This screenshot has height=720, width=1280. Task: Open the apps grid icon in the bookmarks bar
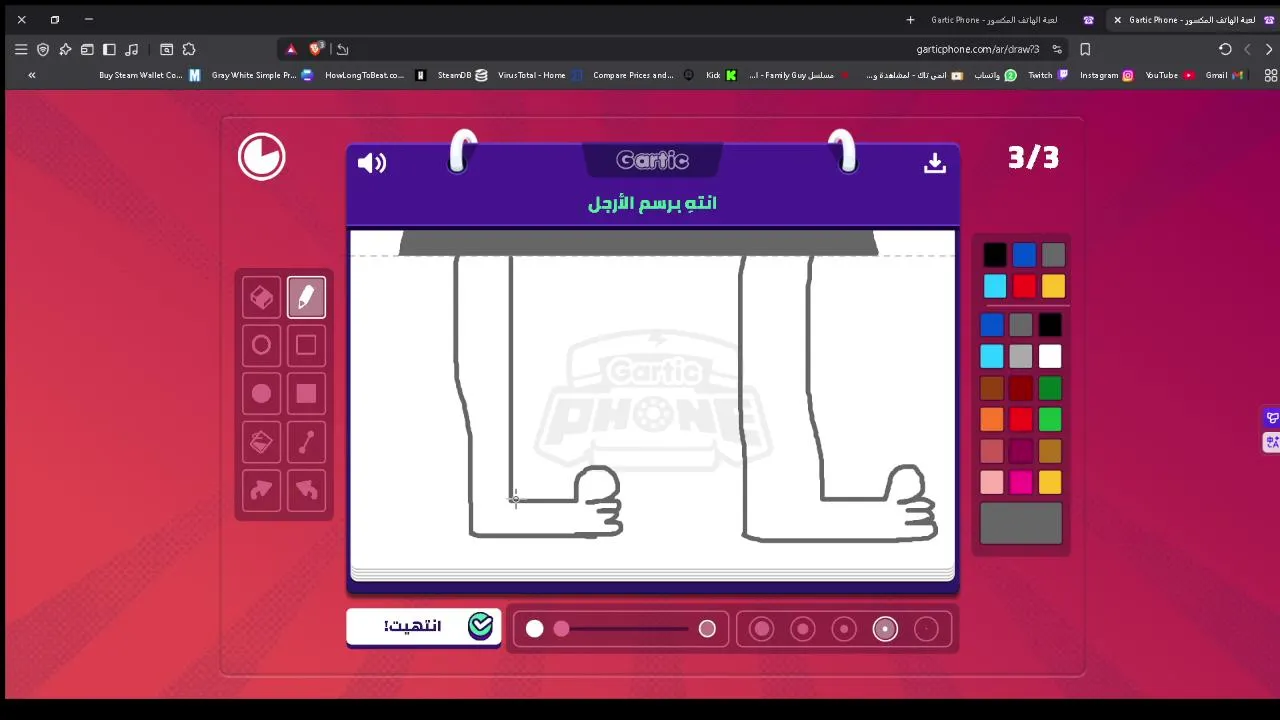pyautogui.click(x=1271, y=75)
